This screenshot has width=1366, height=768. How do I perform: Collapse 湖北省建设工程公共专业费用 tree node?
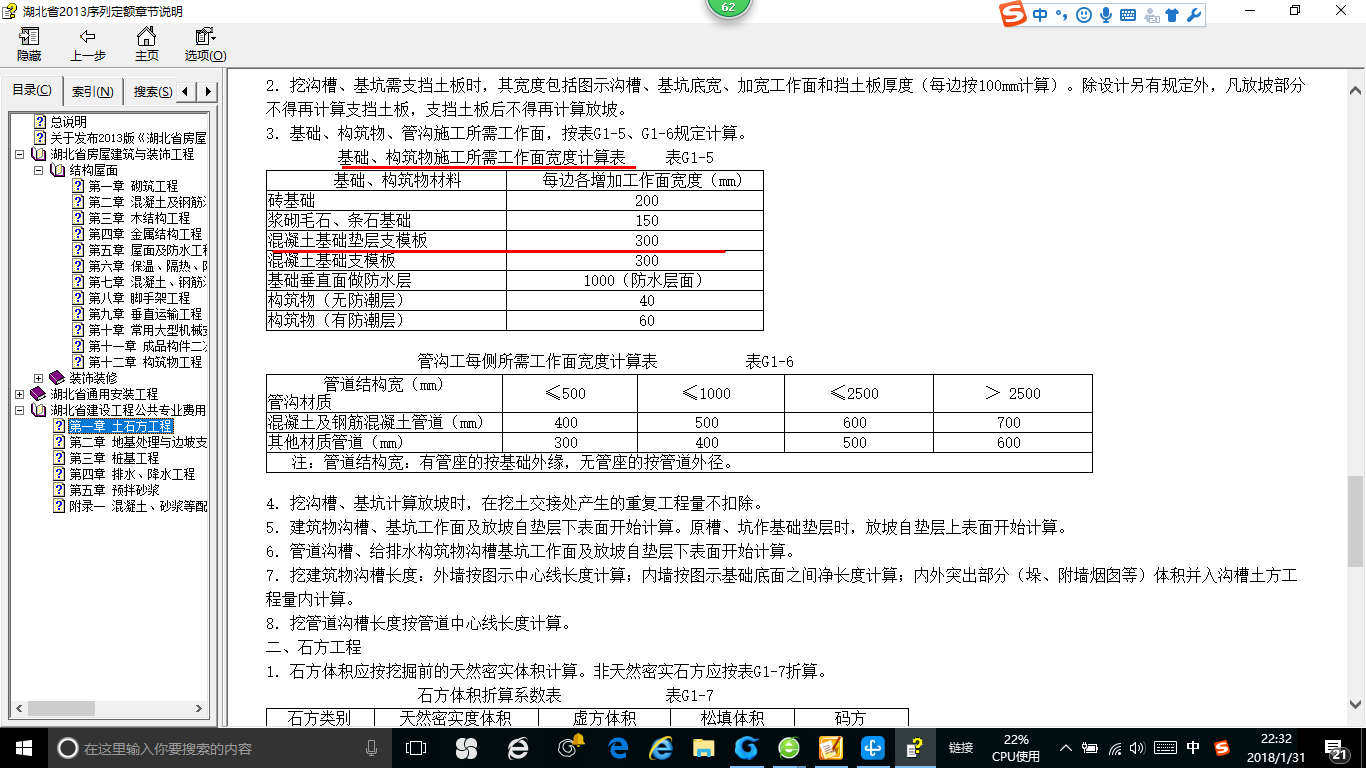(x=21, y=410)
